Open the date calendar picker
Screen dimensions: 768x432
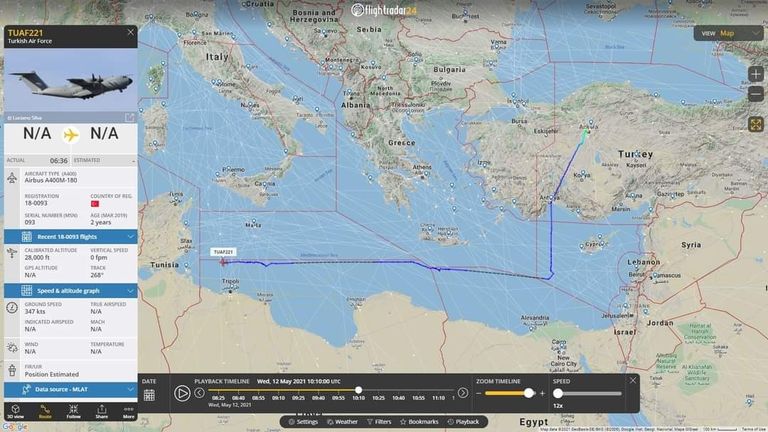[149, 395]
